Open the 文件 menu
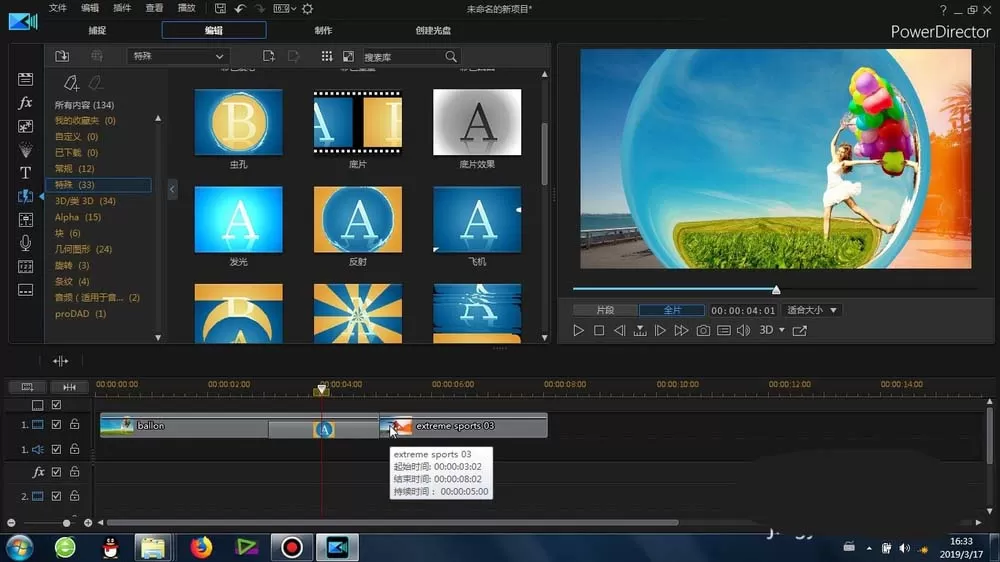Image resolution: width=1000 pixels, height=562 pixels. click(x=57, y=8)
